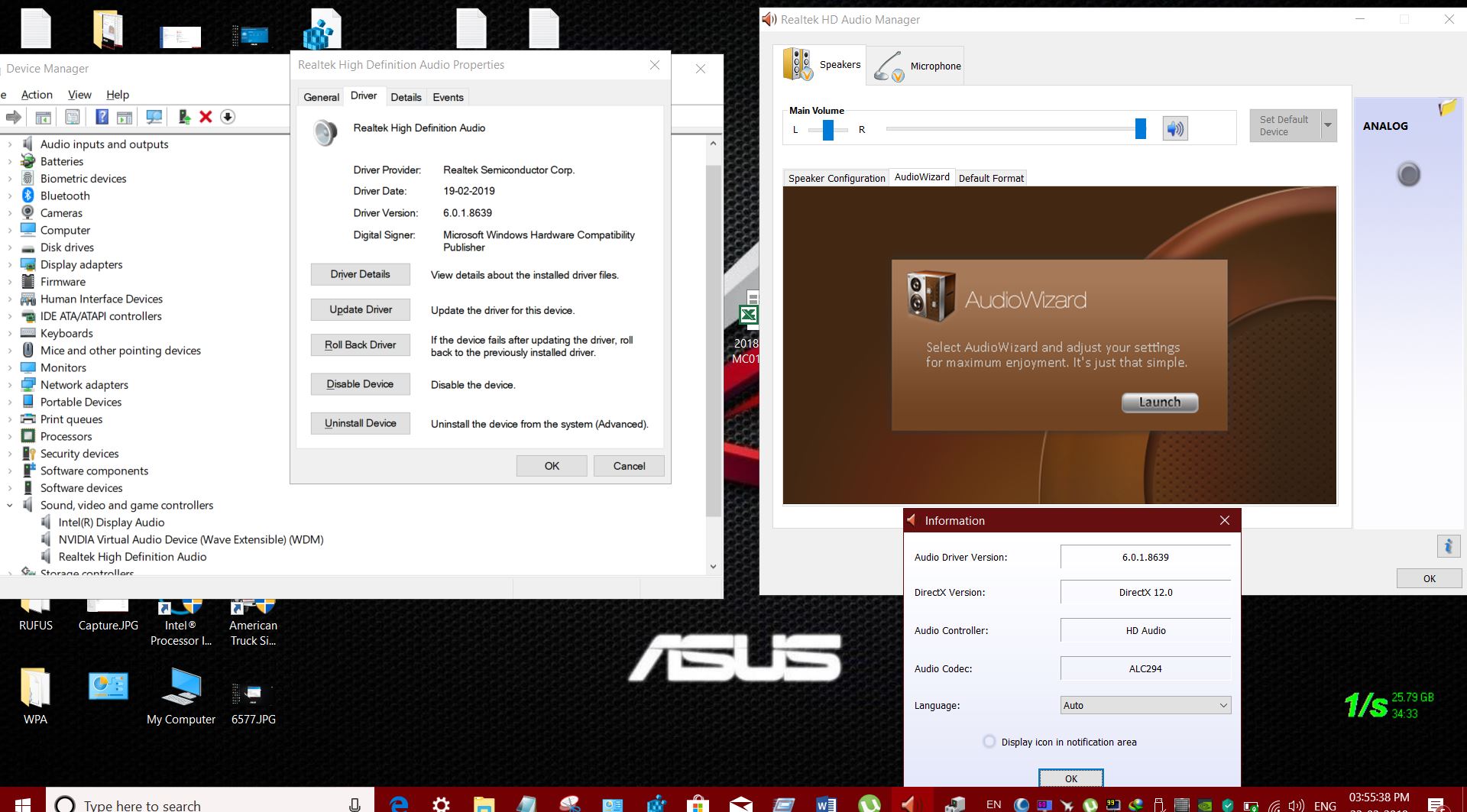Open the Properties sheet toolbar icon
The height and width of the screenshot is (812, 1467).
click(73, 117)
